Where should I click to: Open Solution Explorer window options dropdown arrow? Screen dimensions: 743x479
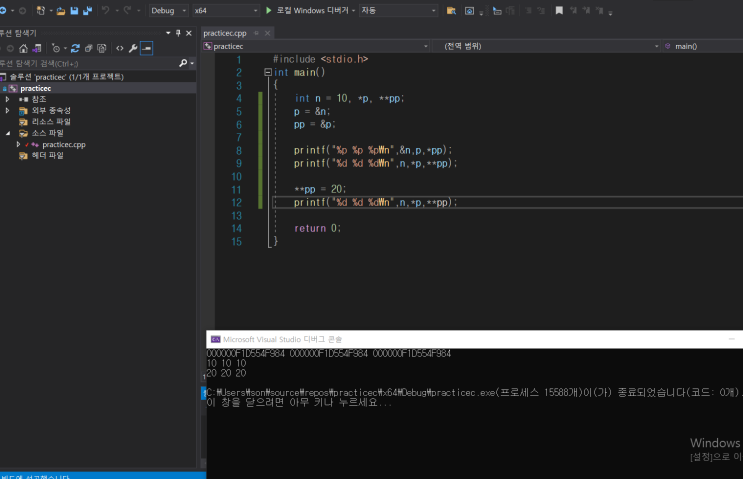click(168, 33)
